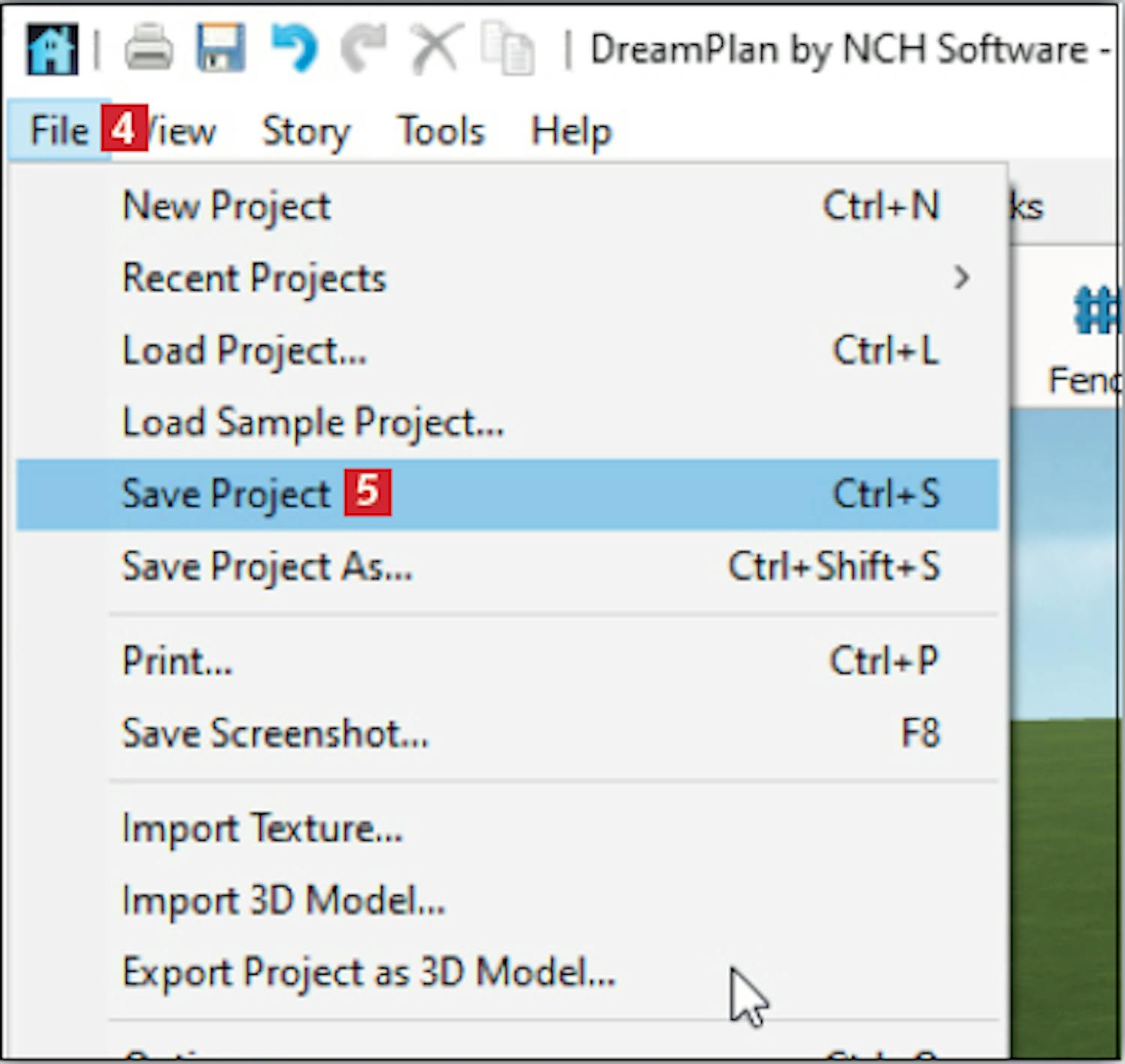The width and height of the screenshot is (1125, 1064).
Task: Select Load Project... menu entry
Action: 508,350
